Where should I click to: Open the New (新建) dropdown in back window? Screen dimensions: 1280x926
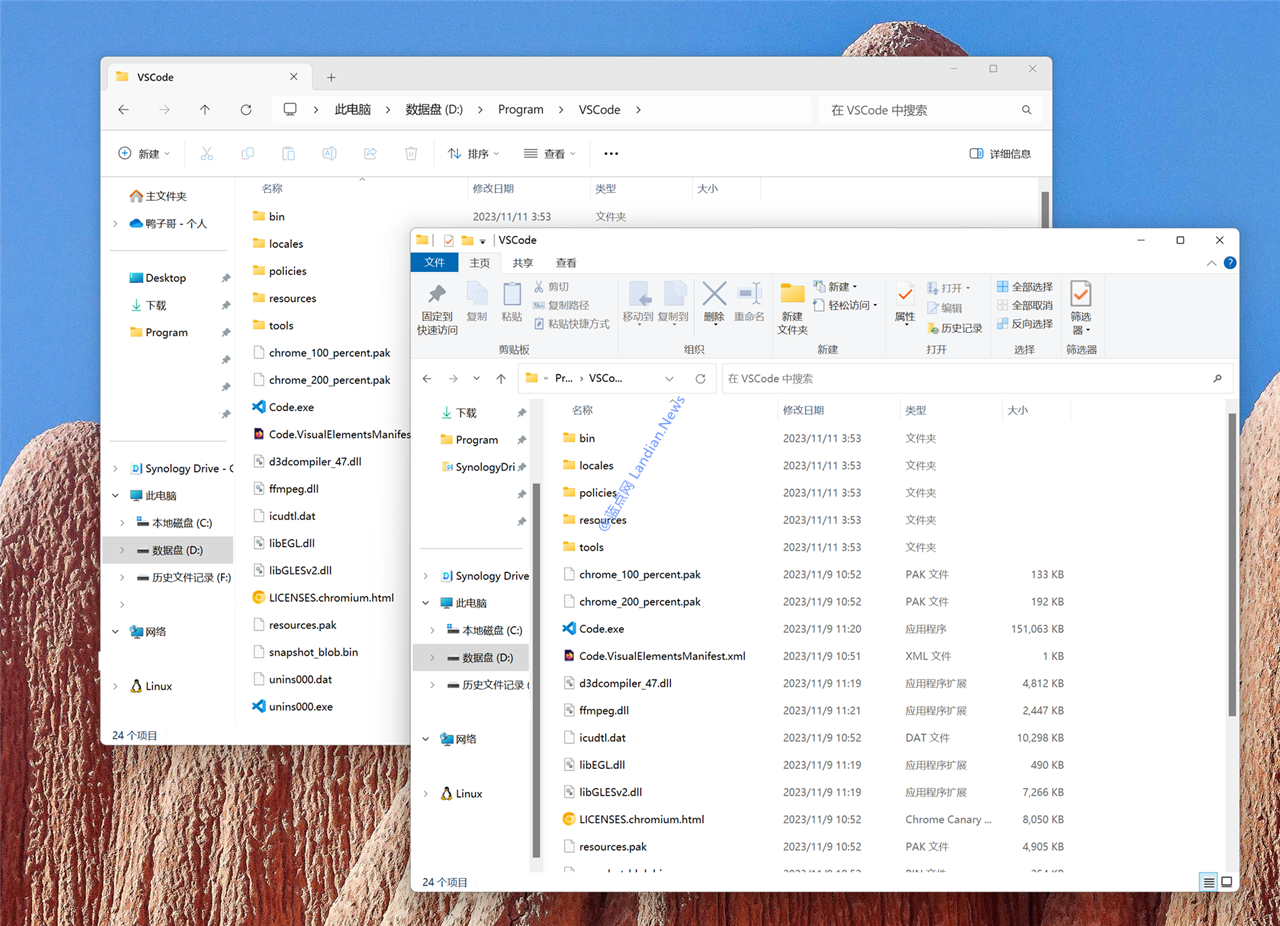tap(144, 154)
